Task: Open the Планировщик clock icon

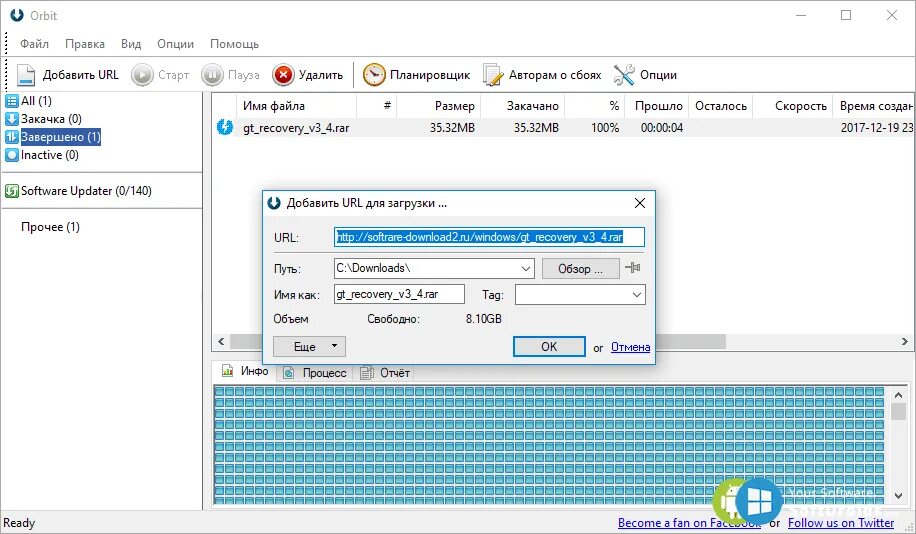Action: pos(374,75)
